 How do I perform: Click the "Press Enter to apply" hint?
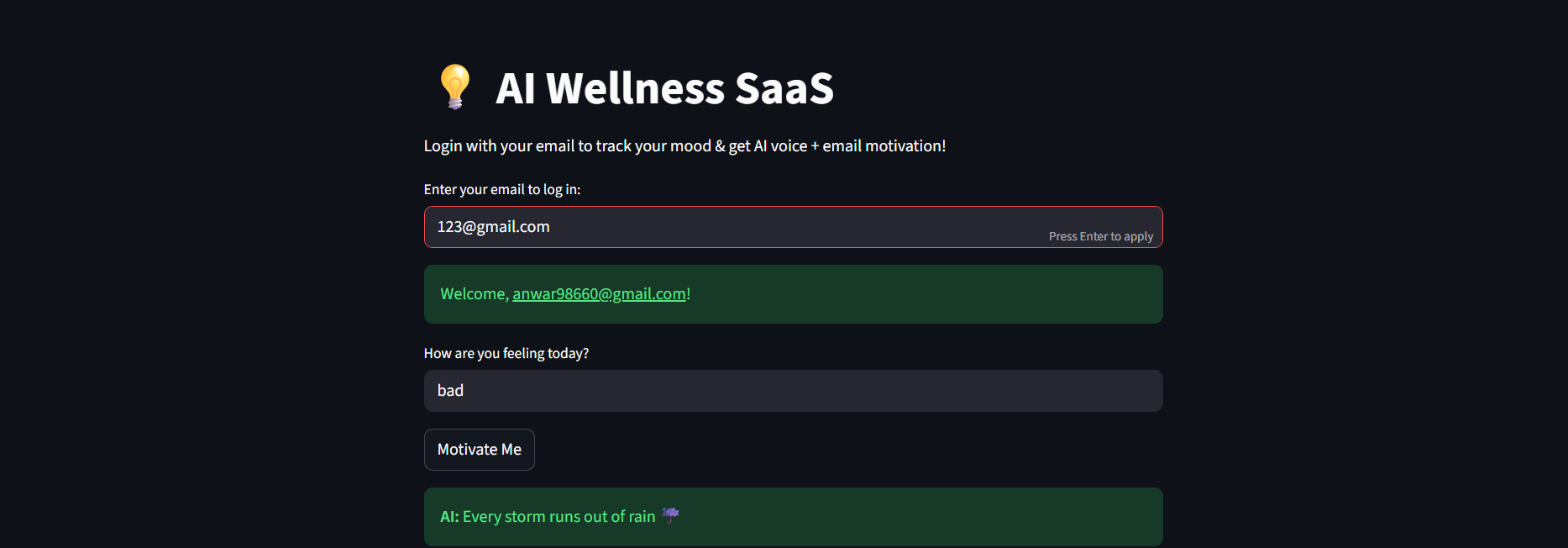tap(1100, 237)
